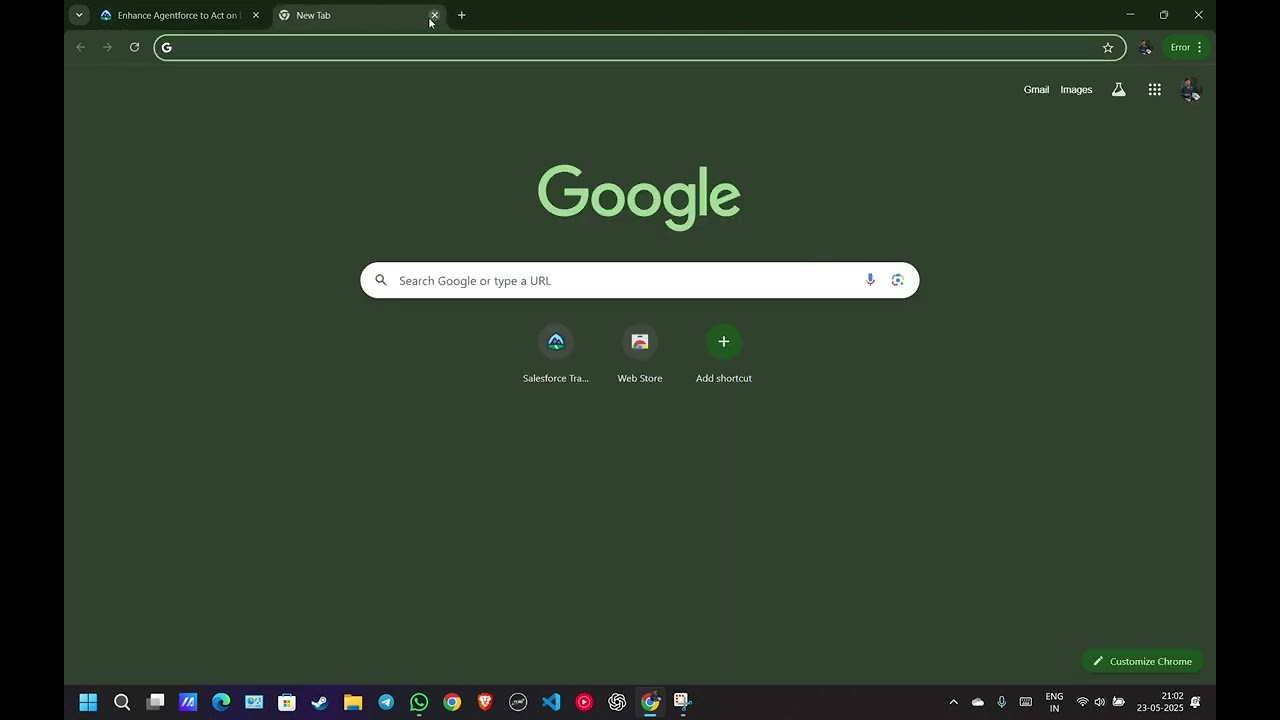Click the Add shortcut button
Screen dimensions: 1280x720
[724, 354]
